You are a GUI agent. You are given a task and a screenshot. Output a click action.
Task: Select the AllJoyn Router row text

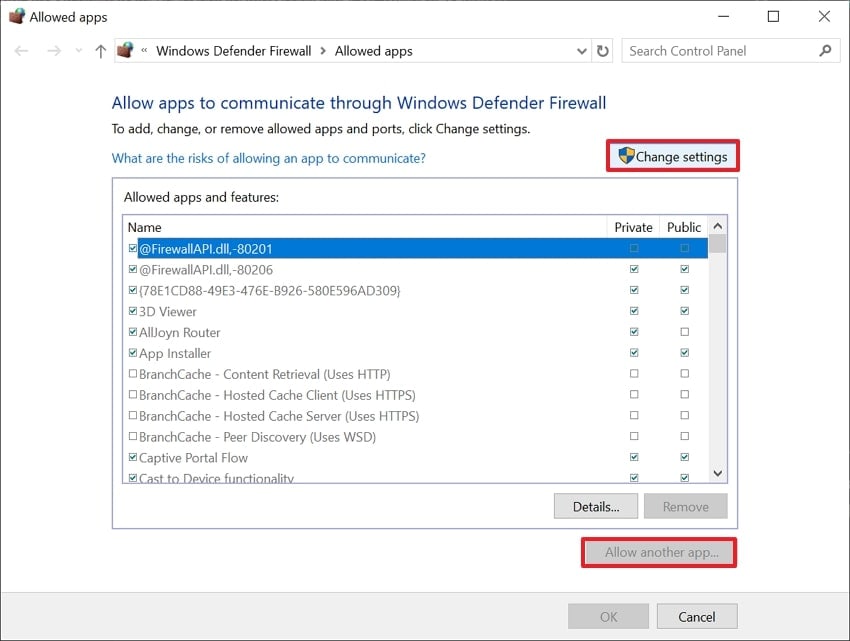(179, 332)
